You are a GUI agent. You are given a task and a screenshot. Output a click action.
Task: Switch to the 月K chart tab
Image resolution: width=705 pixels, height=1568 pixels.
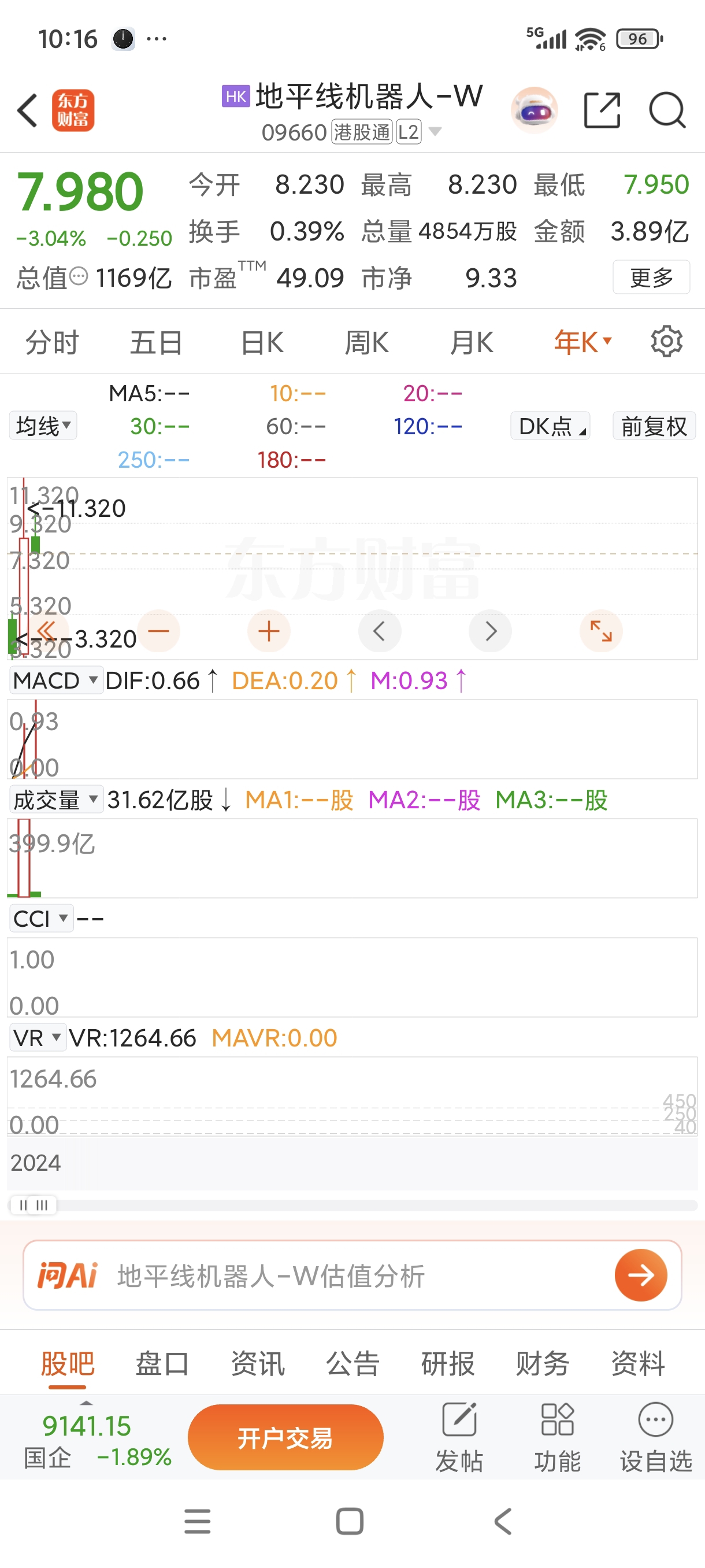[472, 342]
